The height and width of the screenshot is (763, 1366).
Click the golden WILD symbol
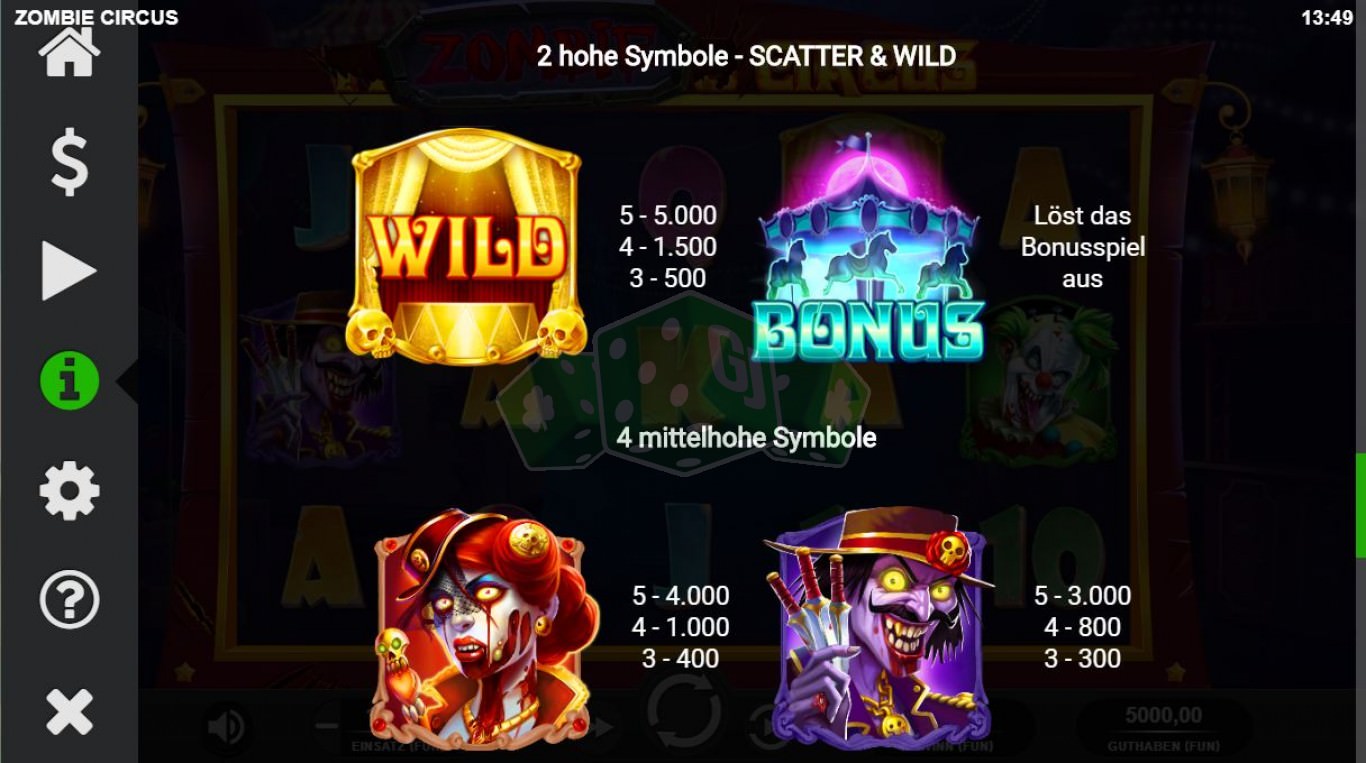tap(466, 245)
